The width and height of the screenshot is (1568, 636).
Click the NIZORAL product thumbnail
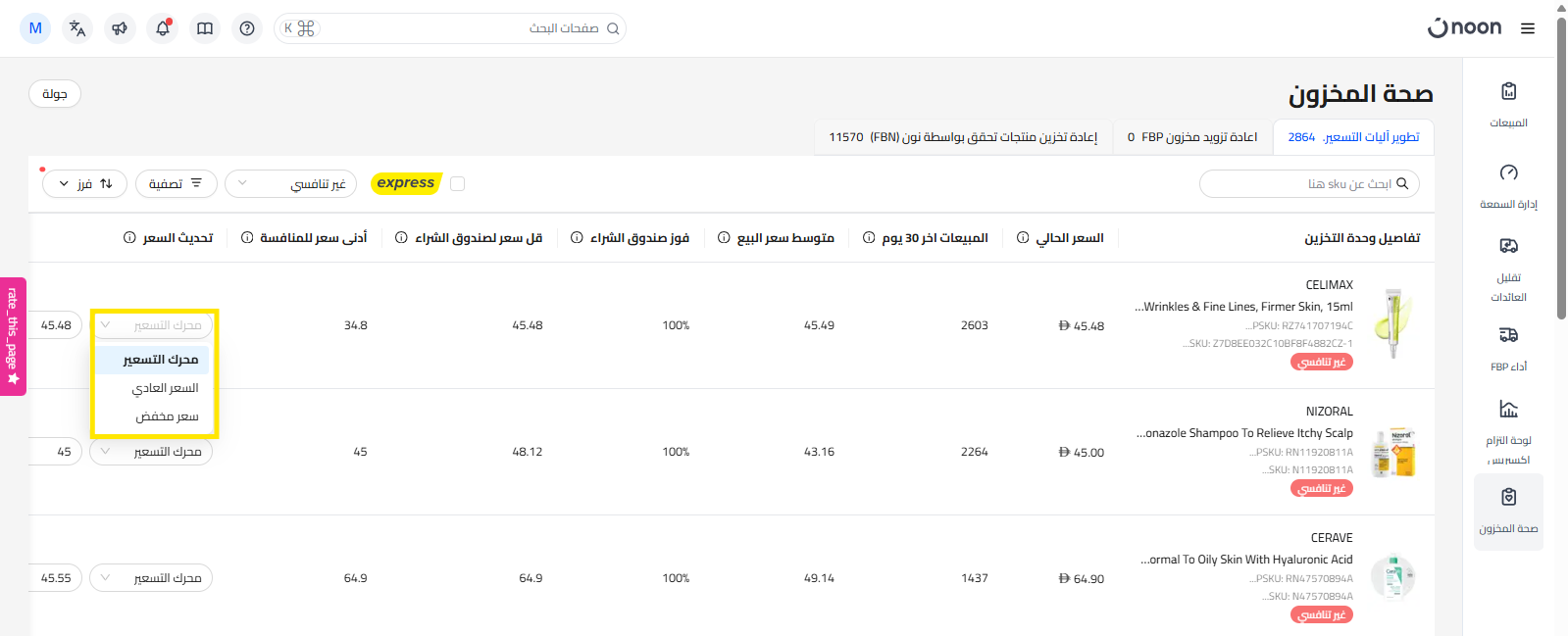click(1392, 452)
